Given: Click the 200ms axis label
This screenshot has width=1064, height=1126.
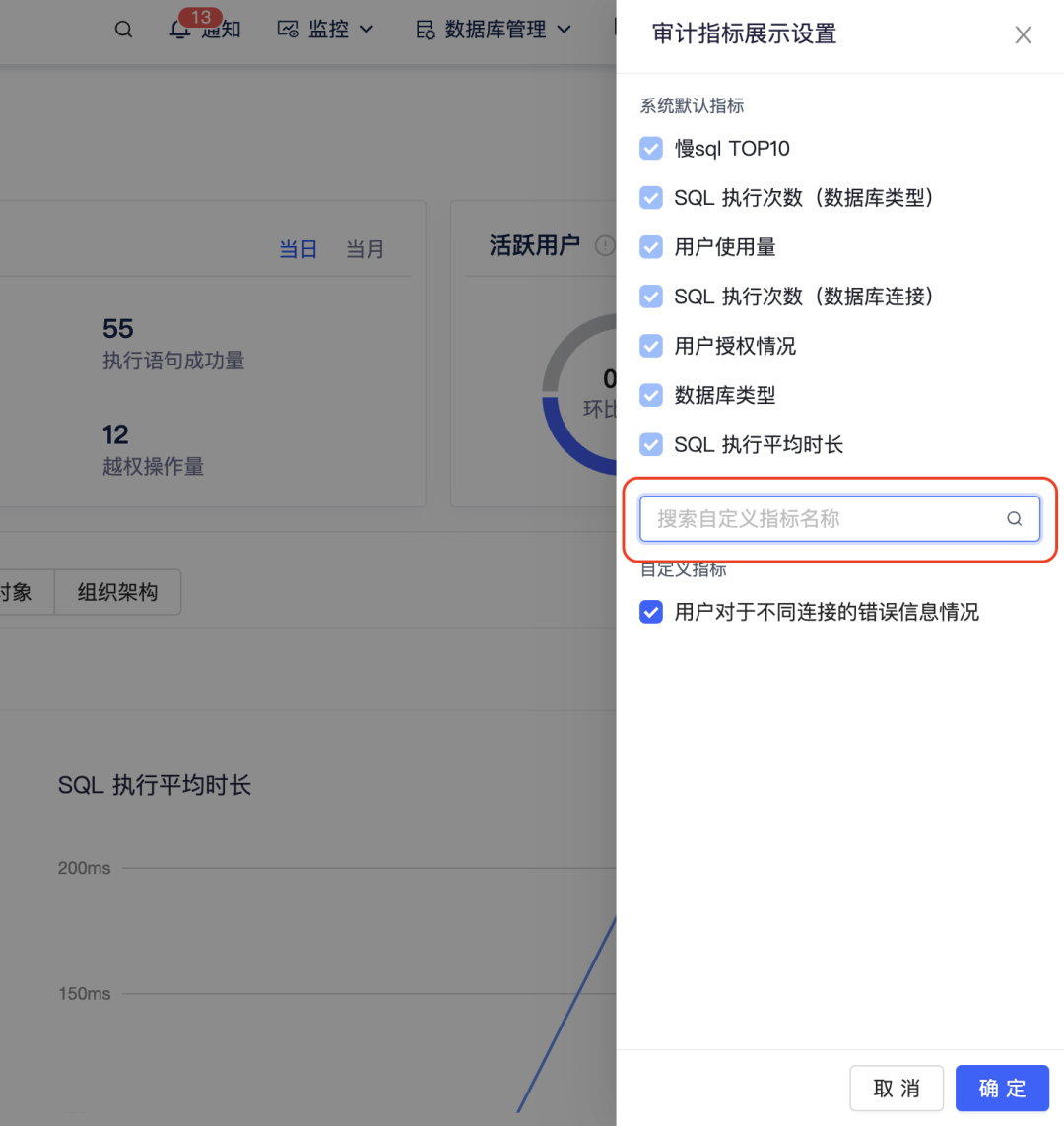Looking at the screenshot, I should (x=84, y=868).
